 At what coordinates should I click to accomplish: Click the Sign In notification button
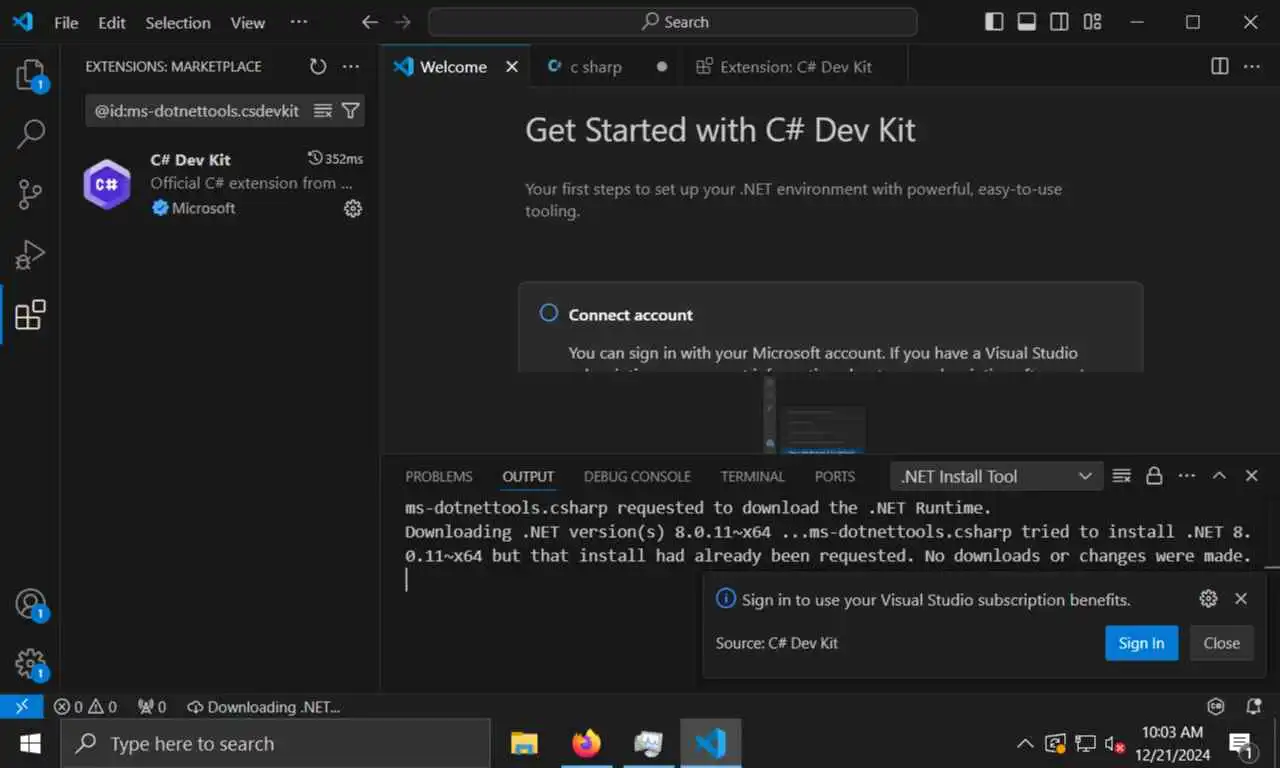click(1141, 643)
